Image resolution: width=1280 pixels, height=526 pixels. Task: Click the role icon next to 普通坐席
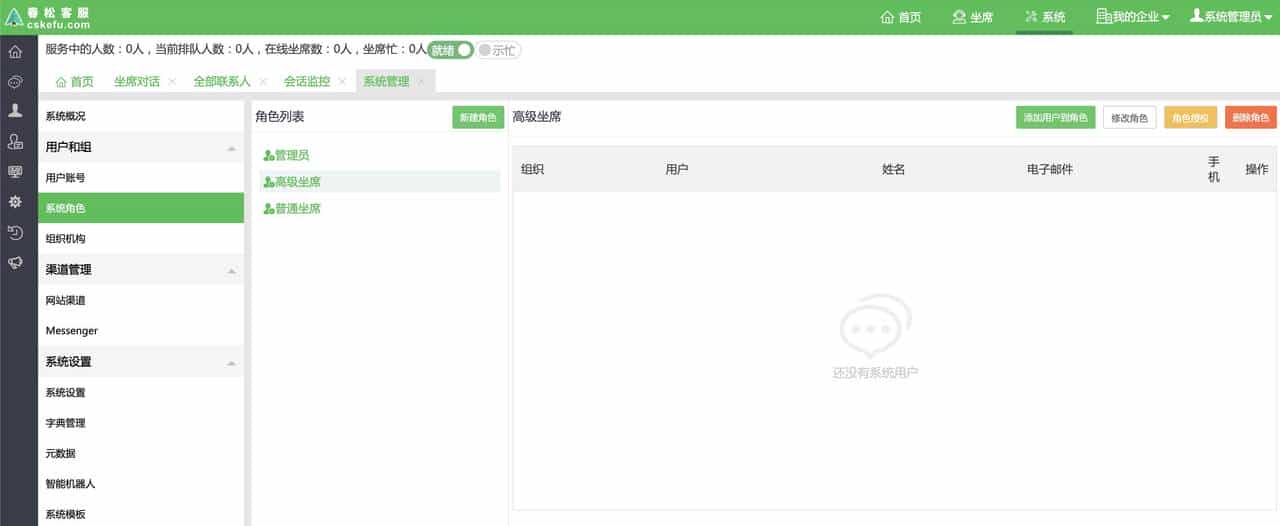pyautogui.click(x=269, y=209)
